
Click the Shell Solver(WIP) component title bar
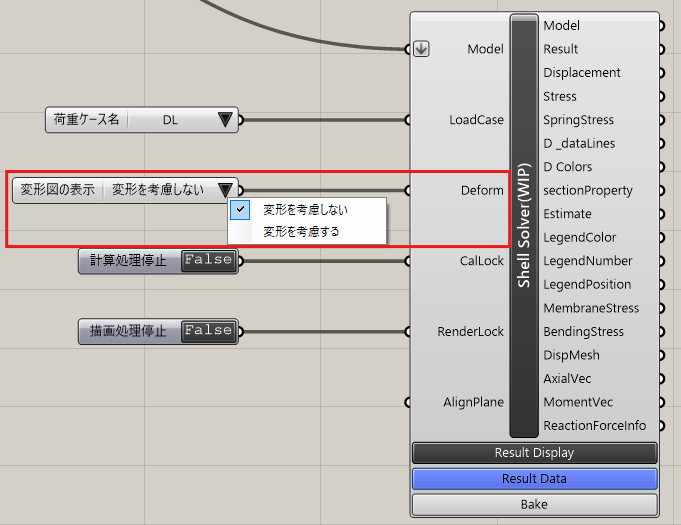(525, 225)
